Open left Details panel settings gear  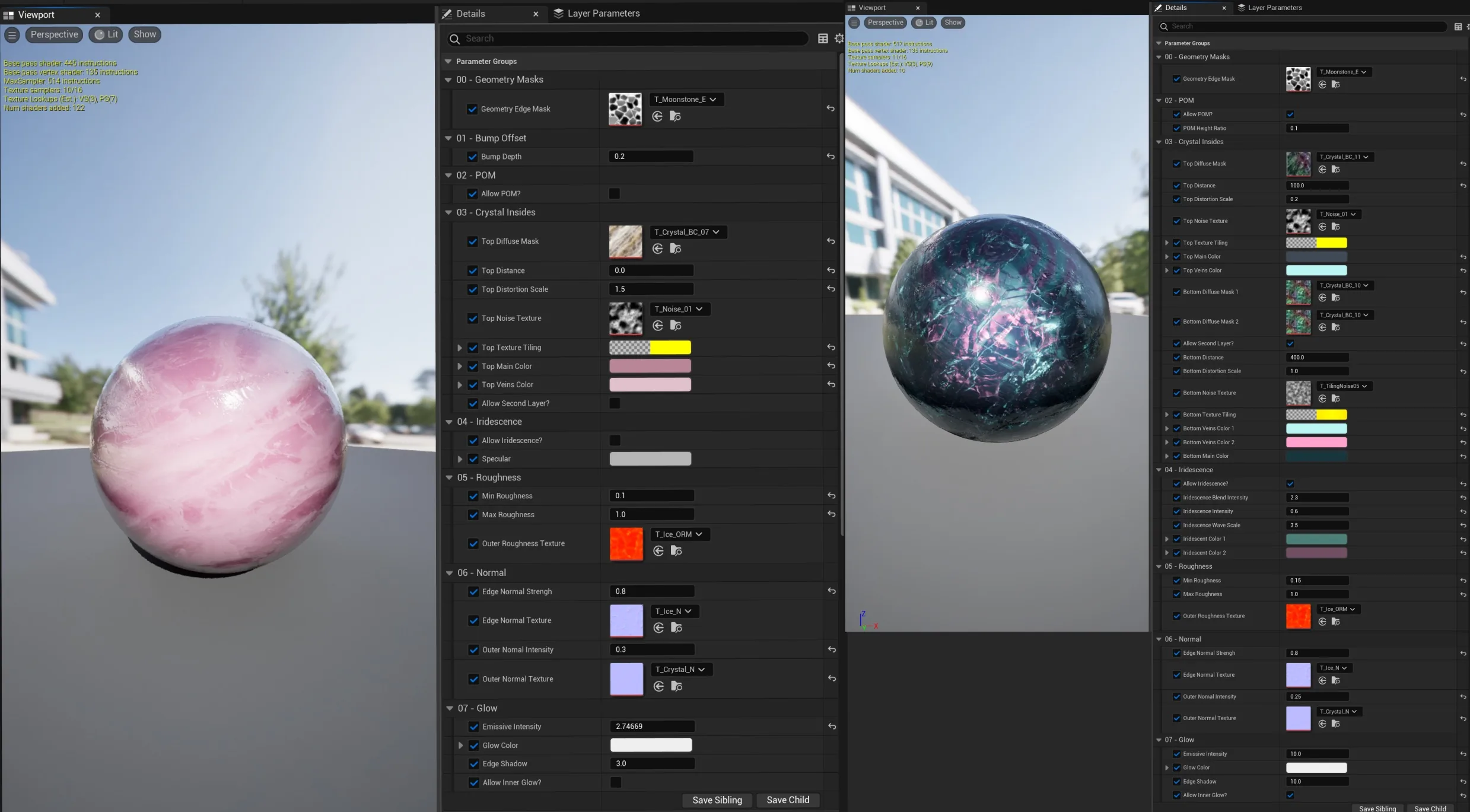(x=839, y=39)
